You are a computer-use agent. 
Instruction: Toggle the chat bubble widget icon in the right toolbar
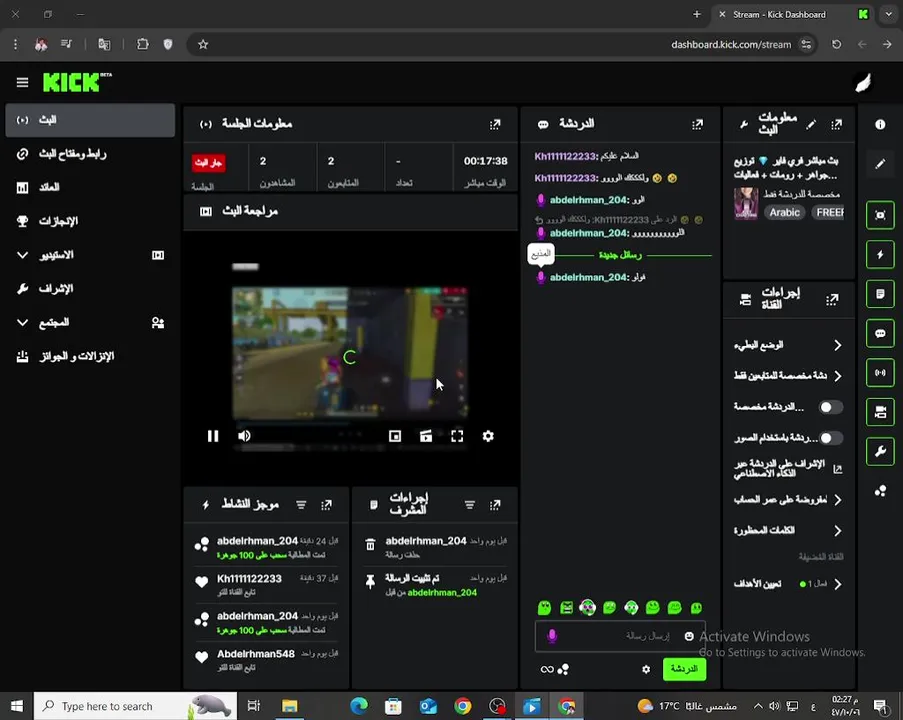[880, 334]
